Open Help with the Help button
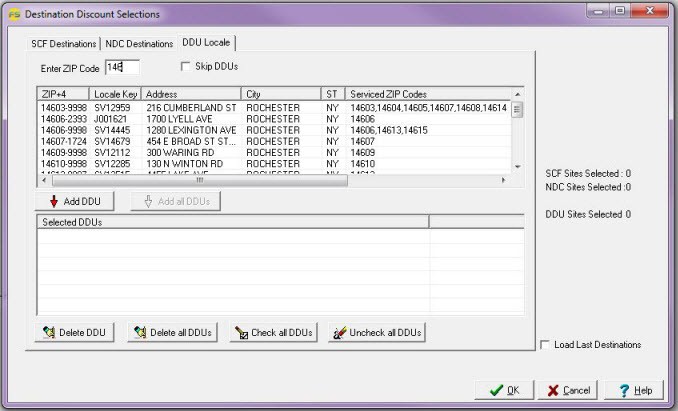This screenshot has width=678, height=411. tap(634, 390)
